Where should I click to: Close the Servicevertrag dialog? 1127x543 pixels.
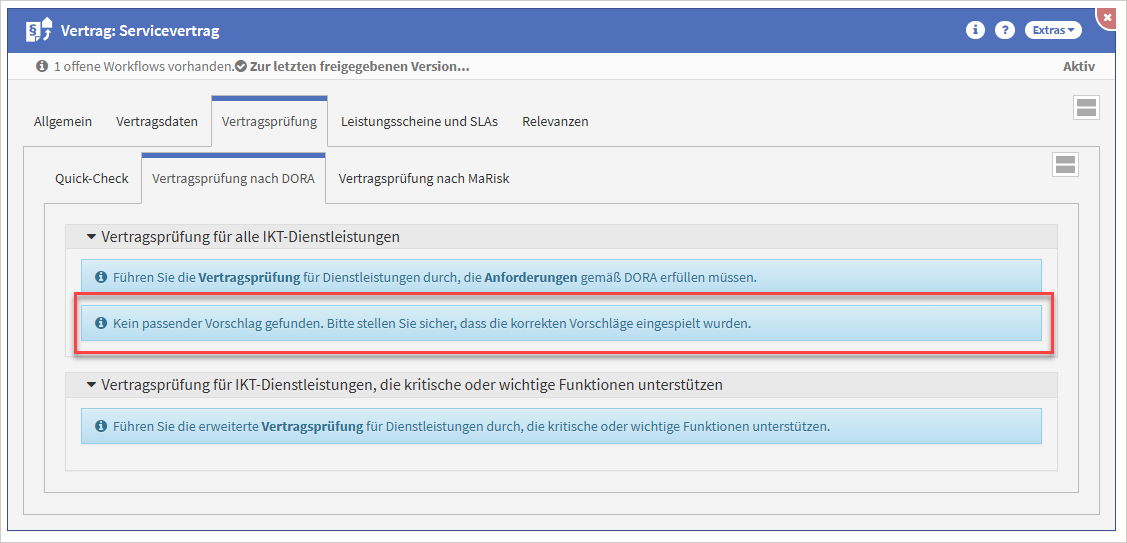1107,18
